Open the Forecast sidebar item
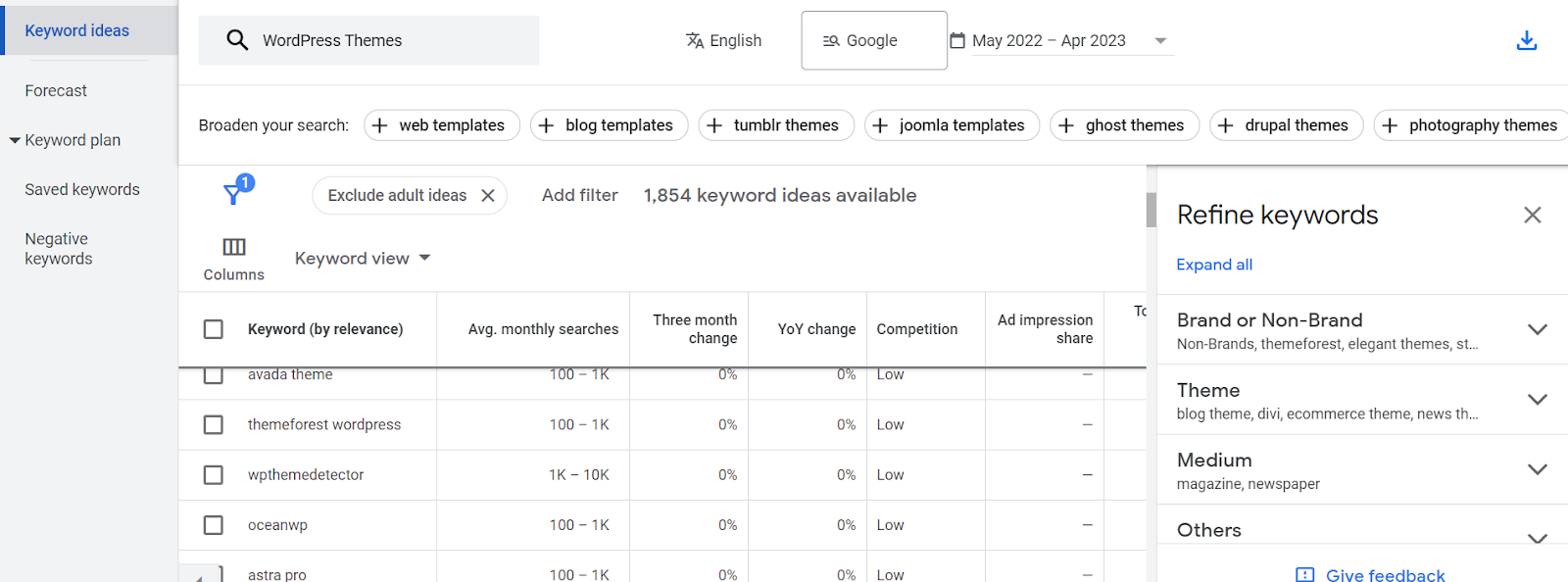 click(x=56, y=90)
